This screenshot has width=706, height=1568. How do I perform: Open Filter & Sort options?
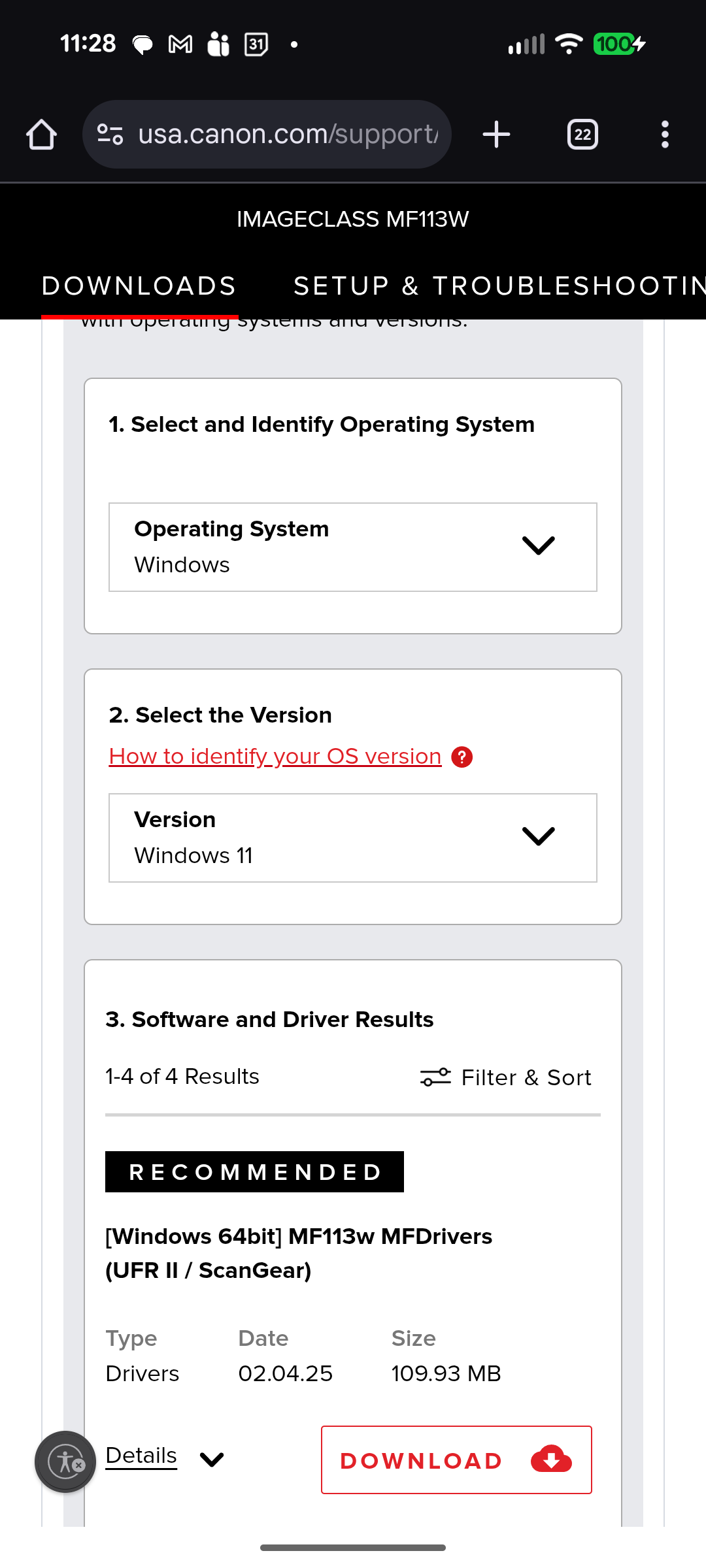pyautogui.click(x=526, y=1077)
